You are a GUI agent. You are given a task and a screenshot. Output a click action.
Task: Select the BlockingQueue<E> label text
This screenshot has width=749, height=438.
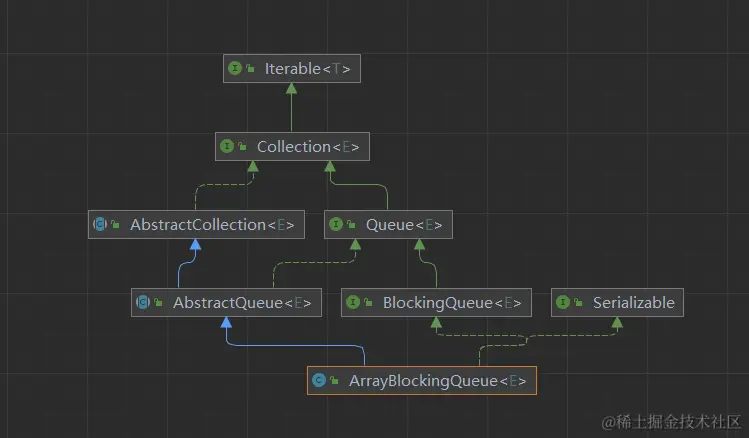point(452,302)
